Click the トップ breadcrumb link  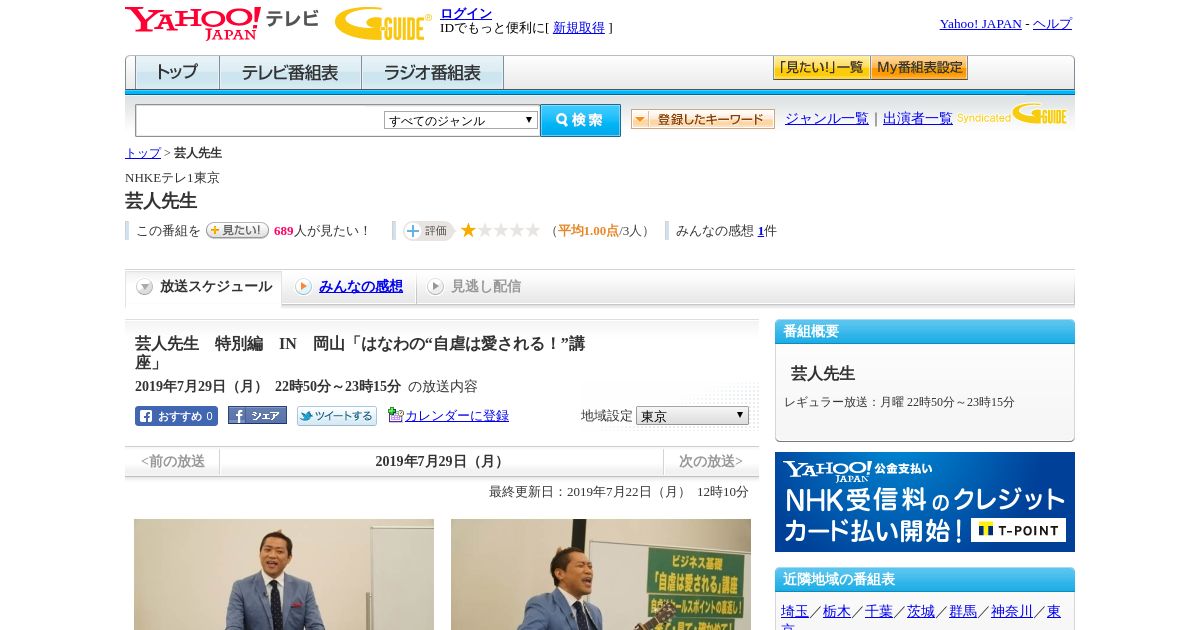point(143,153)
